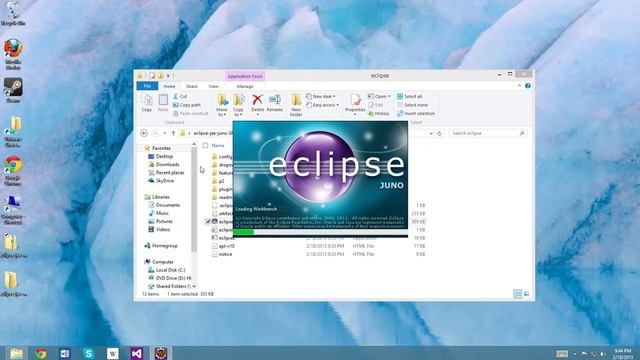Switch to the View ribbon tab
This screenshot has height=360, width=640.
click(x=213, y=86)
